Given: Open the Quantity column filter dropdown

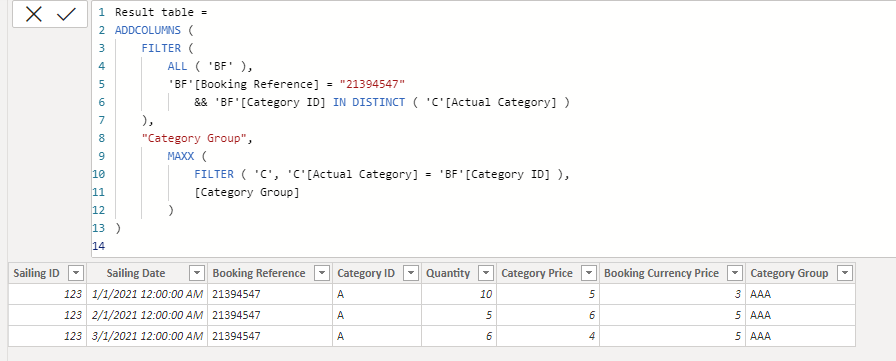Looking at the screenshot, I should (486, 274).
